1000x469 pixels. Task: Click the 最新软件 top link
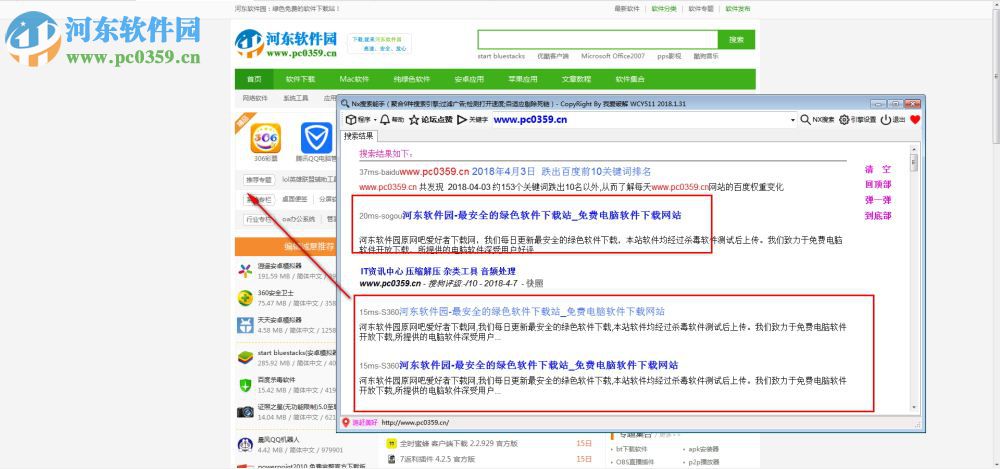(626, 9)
